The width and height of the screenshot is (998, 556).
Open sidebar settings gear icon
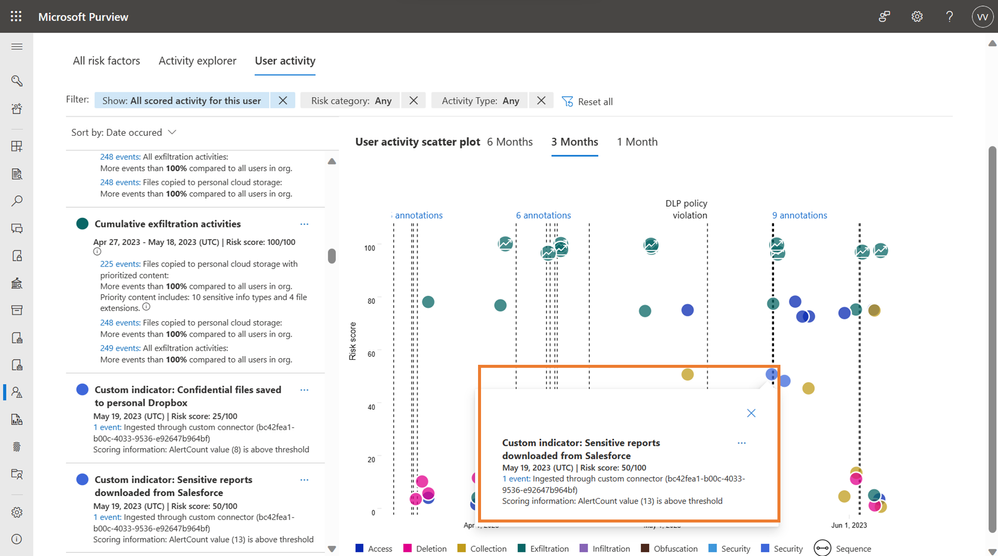[x=17, y=512]
